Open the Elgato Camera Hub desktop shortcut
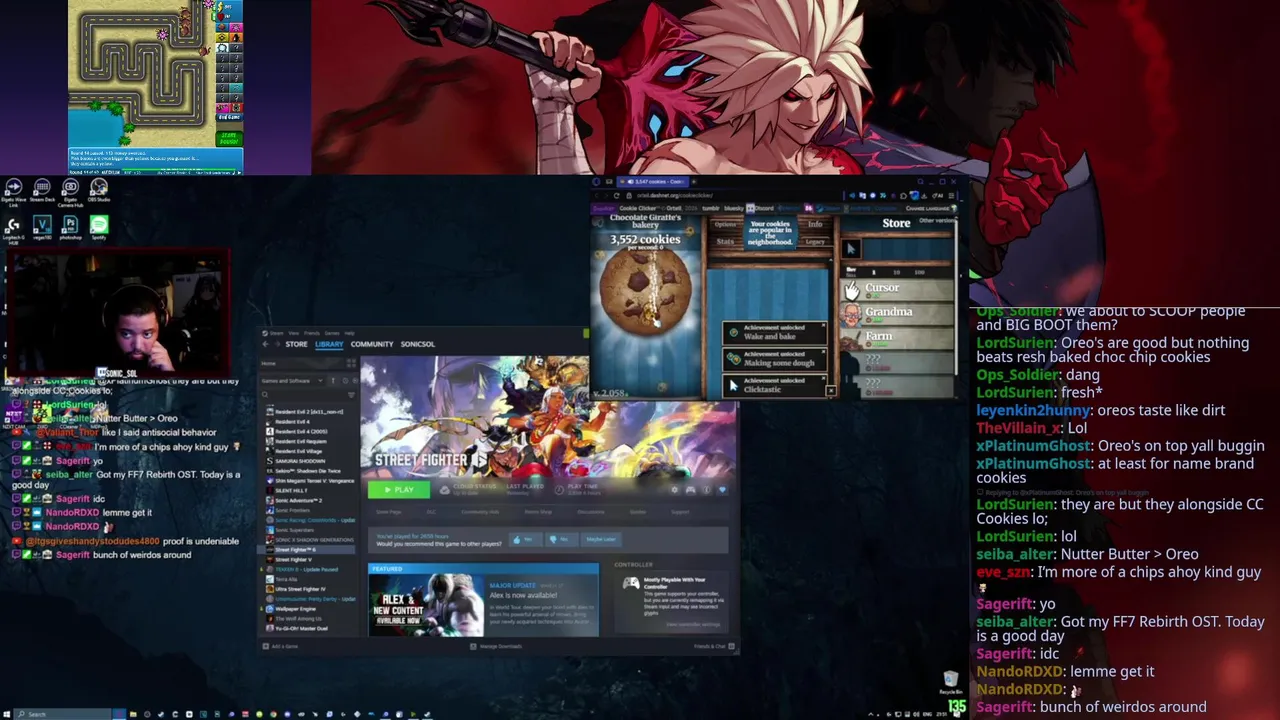This screenshot has width=1280, height=720. (70, 192)
